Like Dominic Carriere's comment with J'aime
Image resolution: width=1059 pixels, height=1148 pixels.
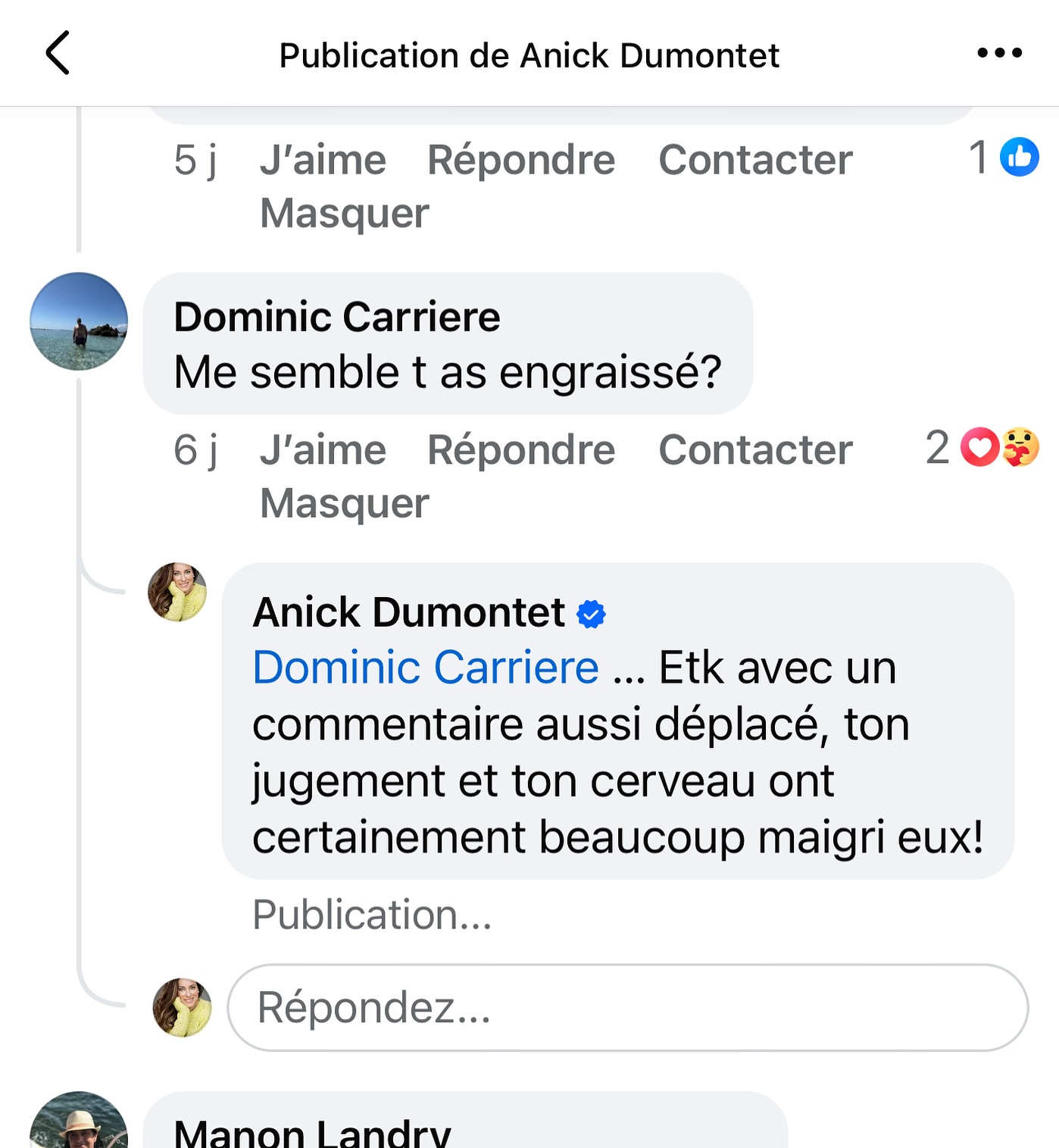(323, 450)
